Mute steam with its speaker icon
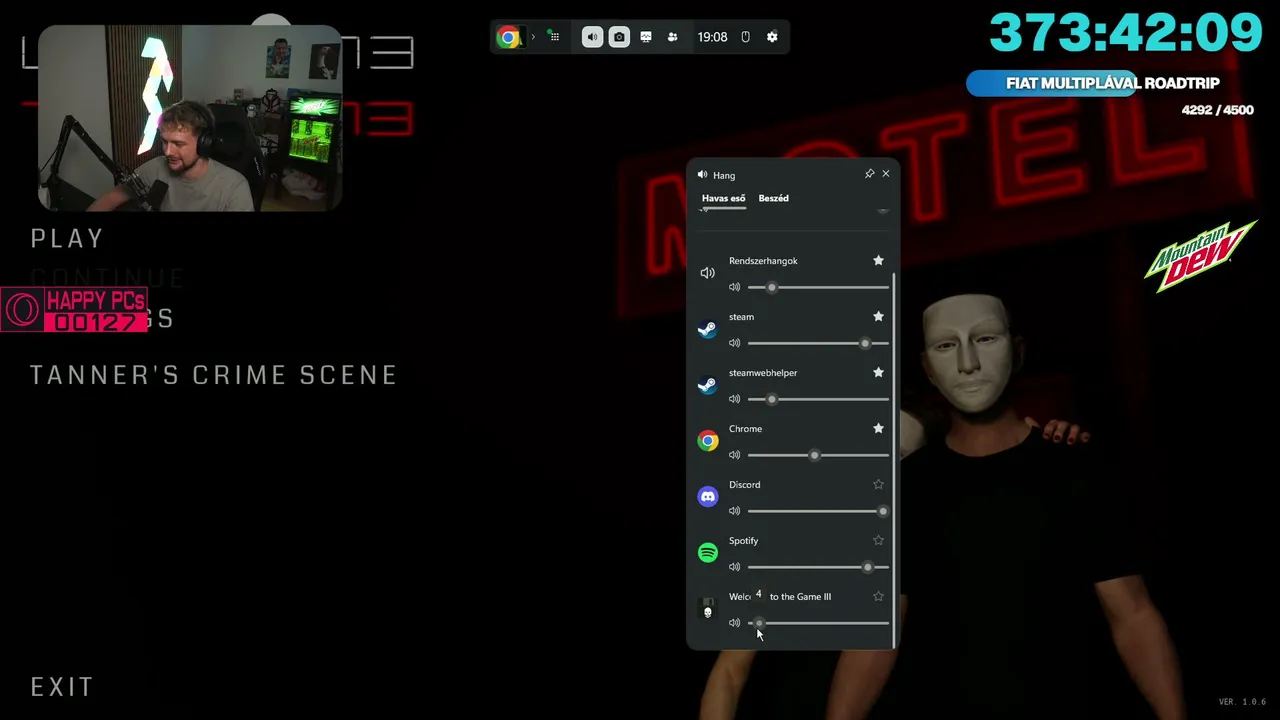The width and height of the screenshot is (1280, 720). (735, 343)
